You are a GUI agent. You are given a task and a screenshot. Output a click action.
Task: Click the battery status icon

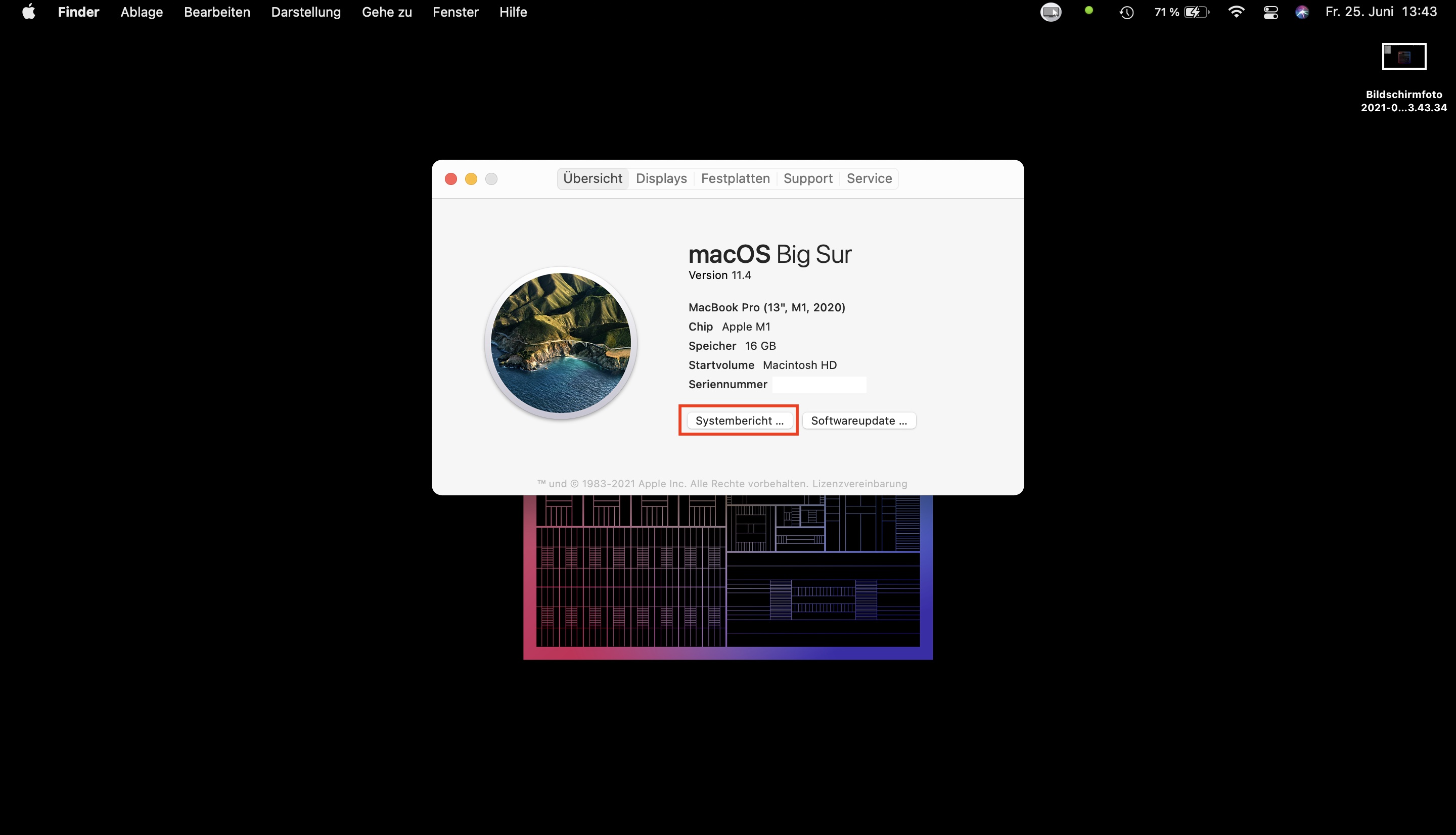1196,12
